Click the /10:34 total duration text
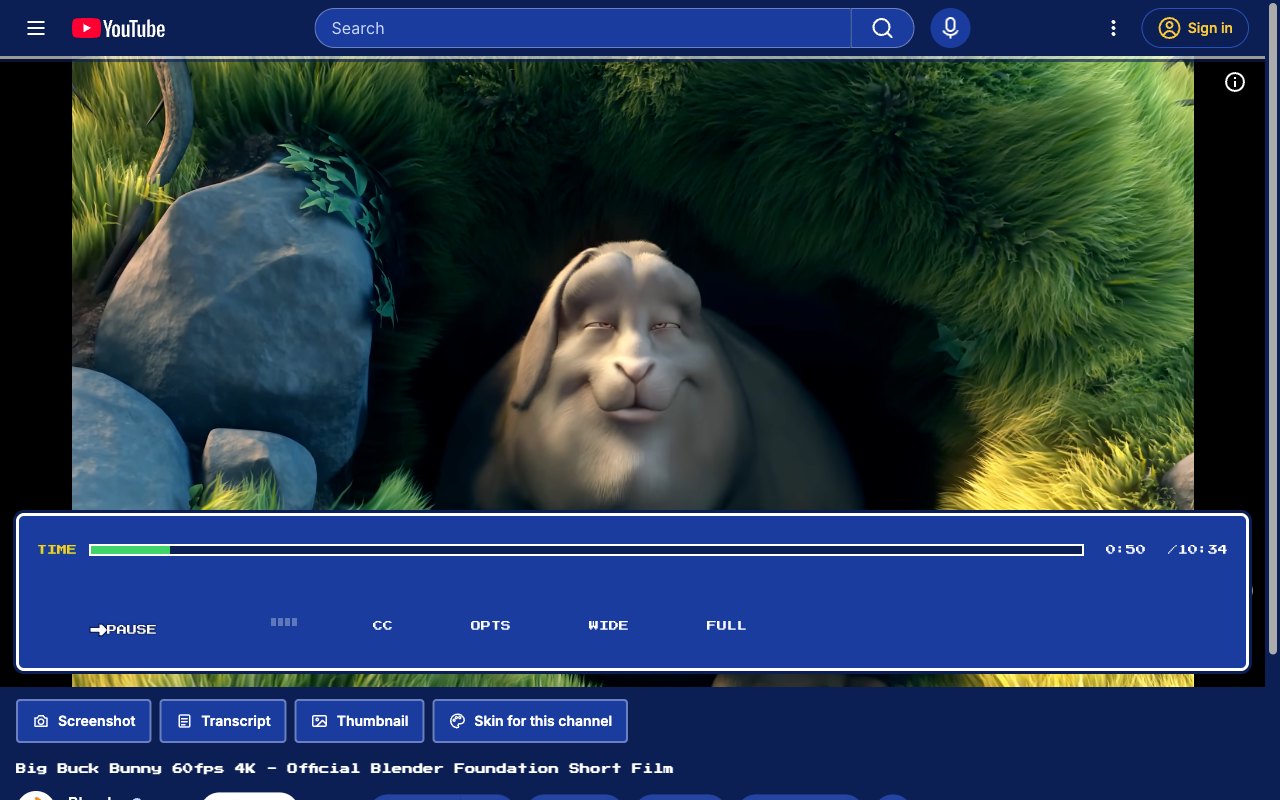 click(x=1197, y=549)
